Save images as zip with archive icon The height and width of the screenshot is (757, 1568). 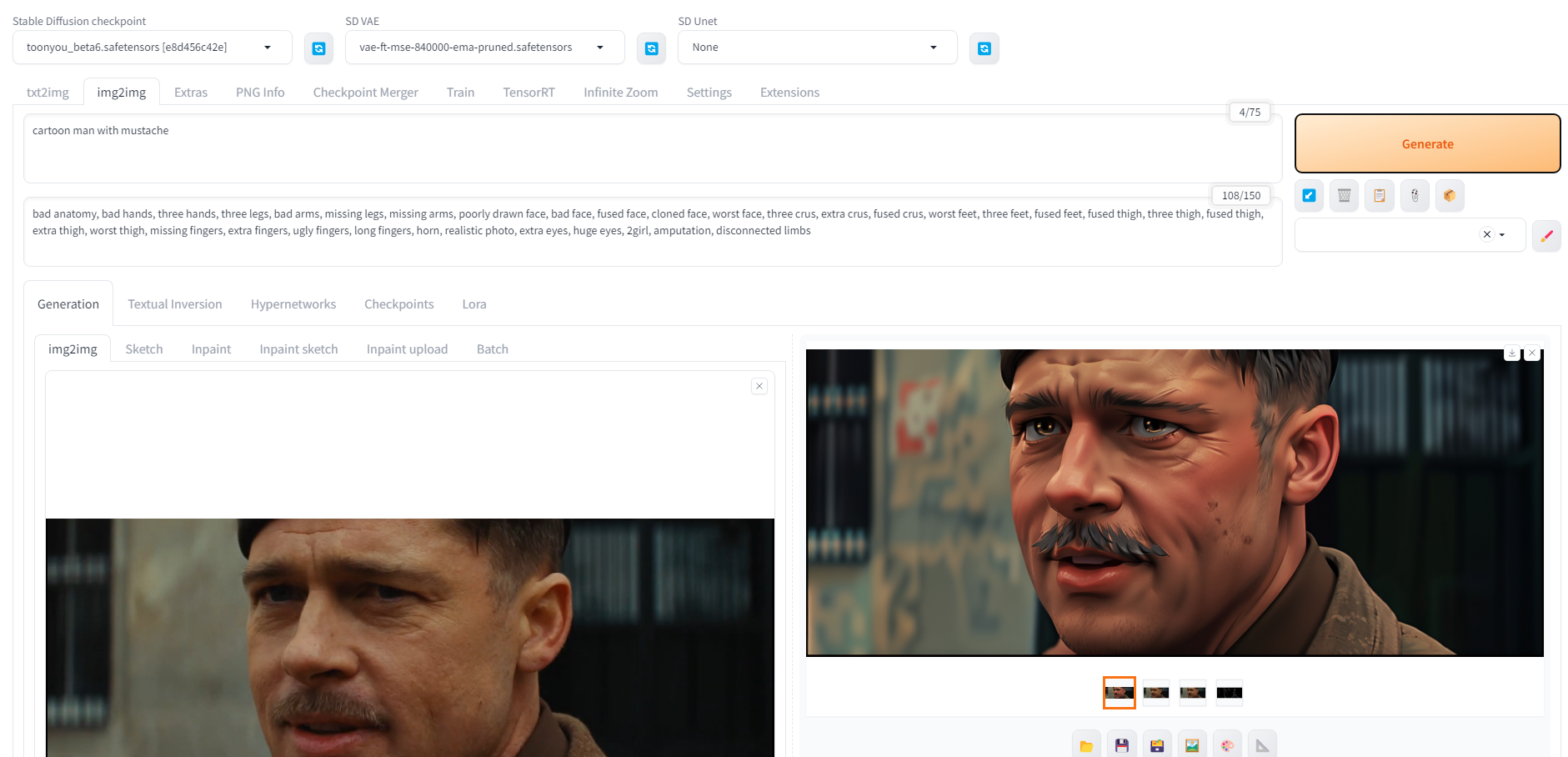point(1157,744)
